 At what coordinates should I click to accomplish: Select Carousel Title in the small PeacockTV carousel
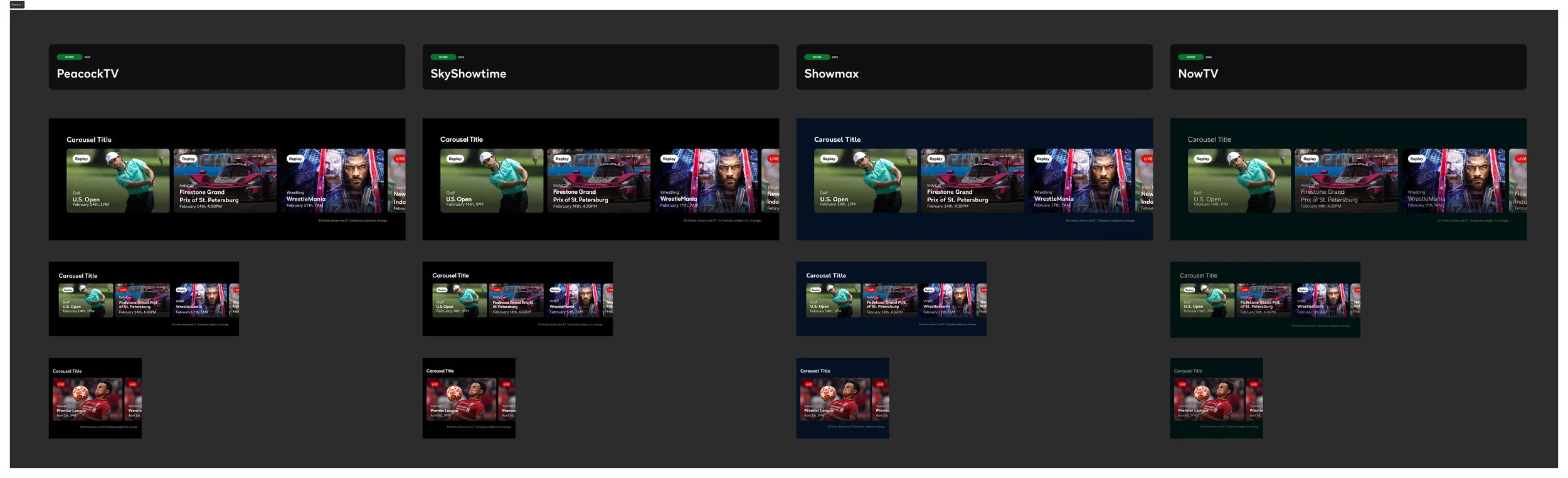tap(67, 371)
